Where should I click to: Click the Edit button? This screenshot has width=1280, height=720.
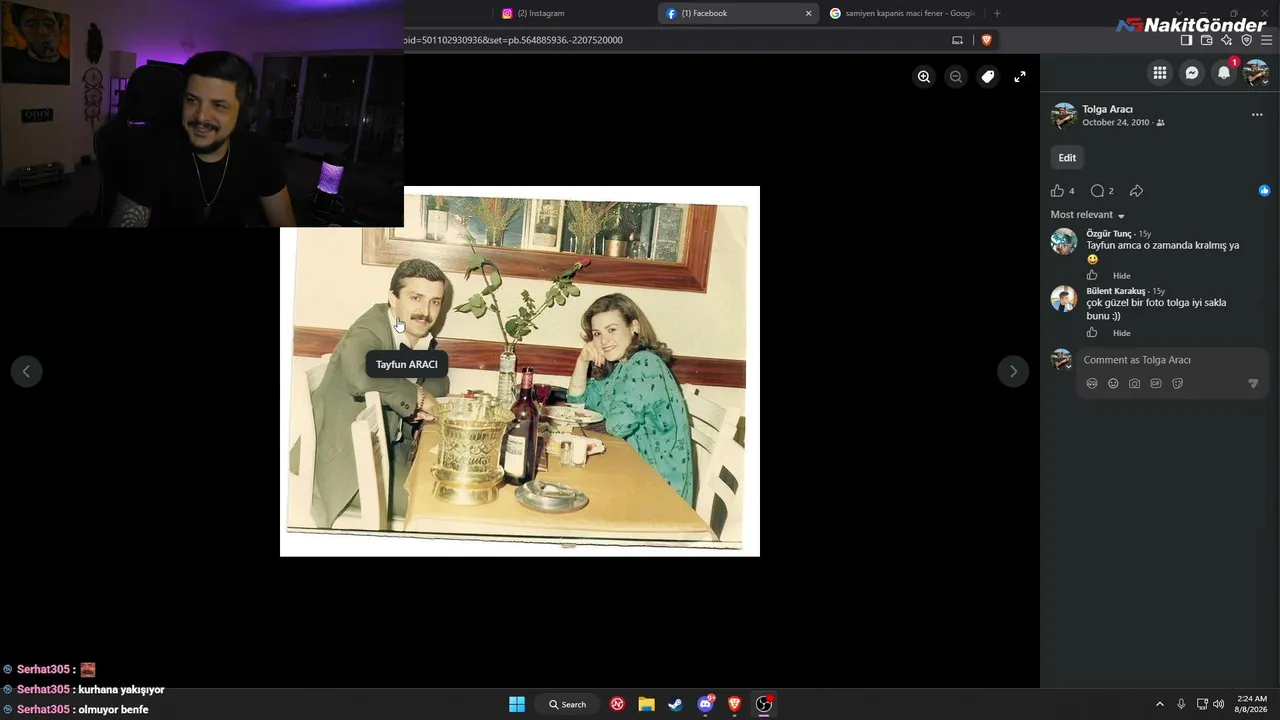tap(1067, 158)
